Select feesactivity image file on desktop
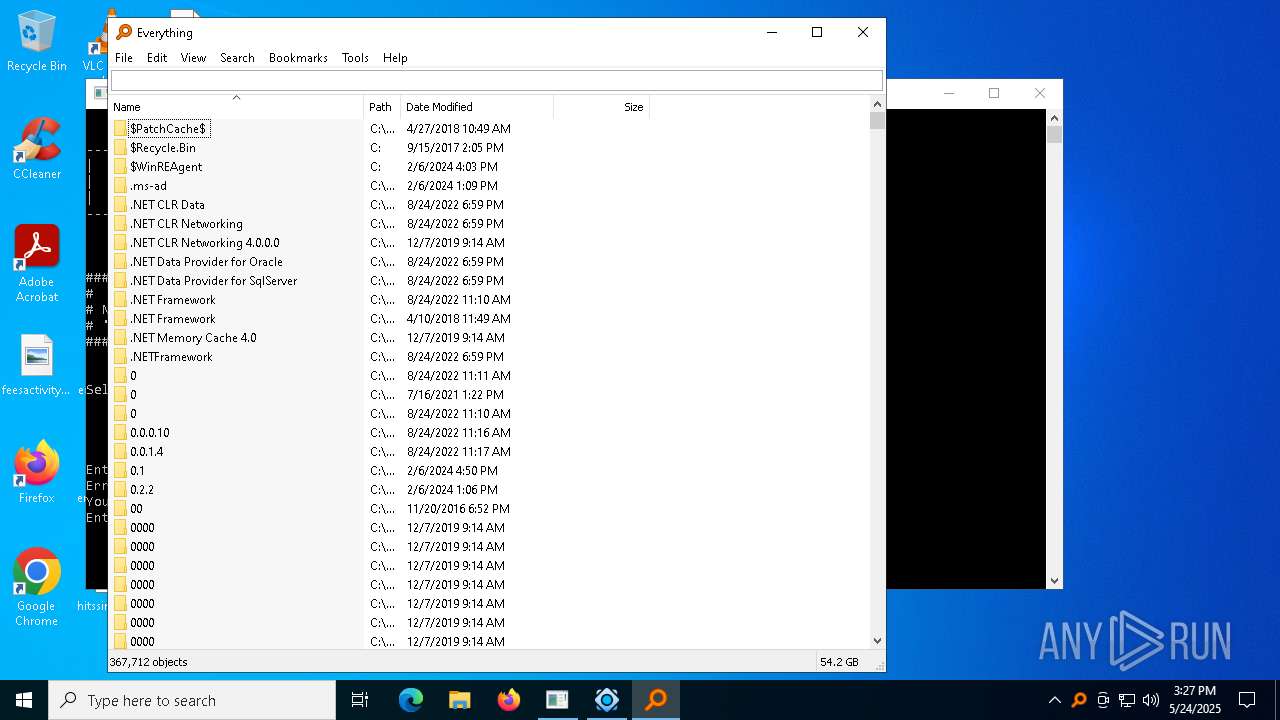This screenshot has height=720, width=1280. (37, 366)
